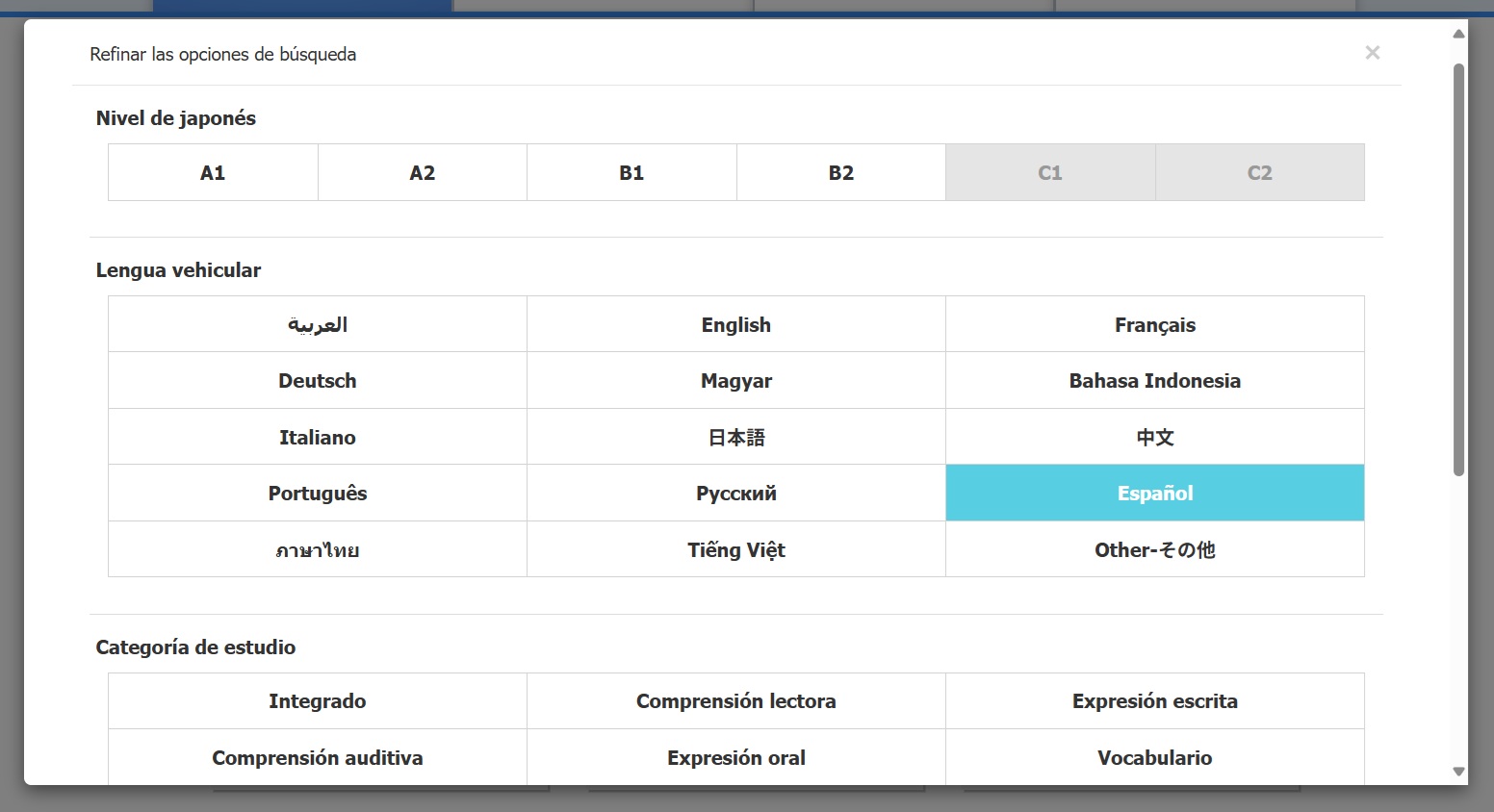Choose Tiếng Việt language
1494x812 pixels.
tap(735, 550)
